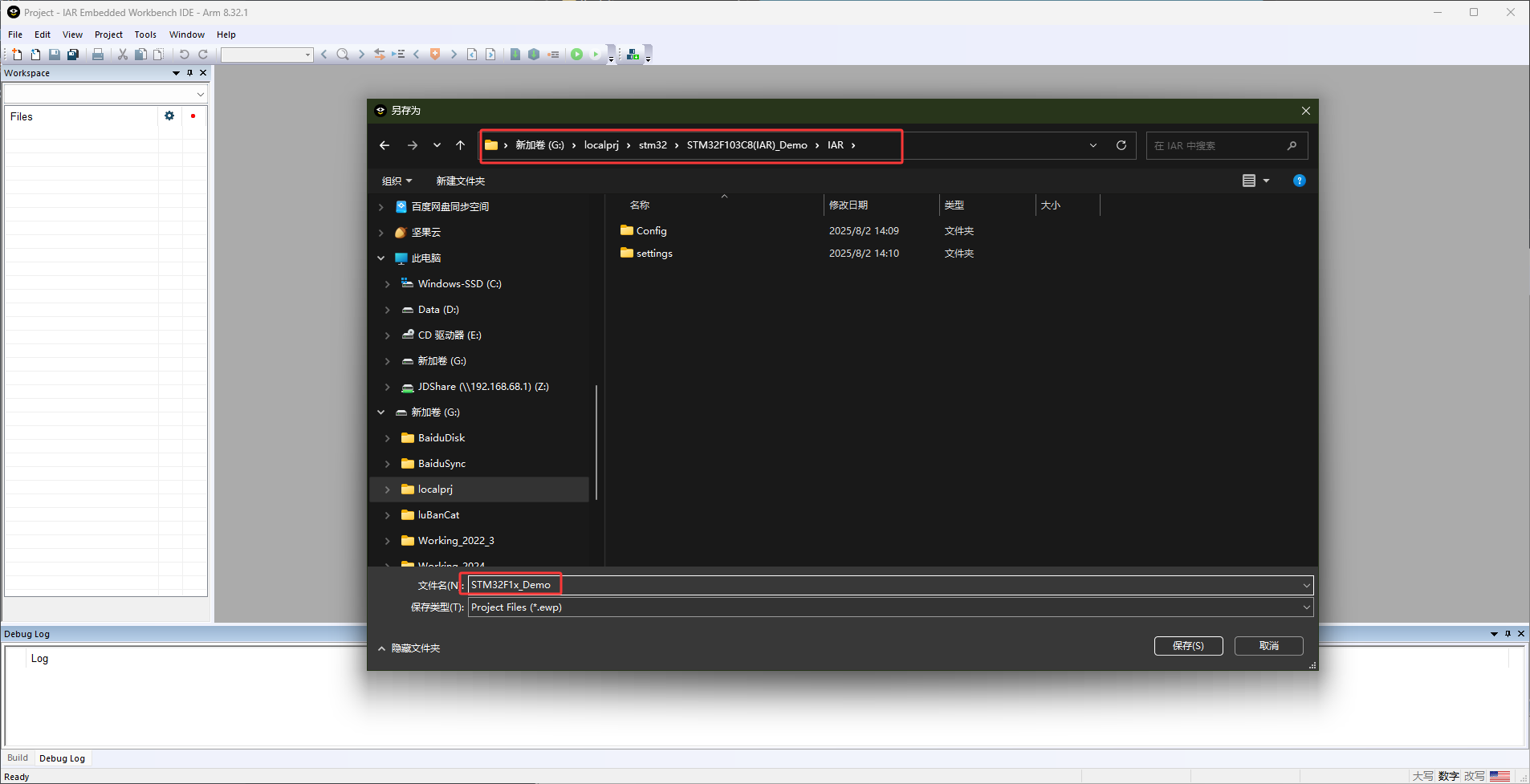The image size is (1530, 784).
Task: Click the Open file toolbar icon
Action: 35,55
